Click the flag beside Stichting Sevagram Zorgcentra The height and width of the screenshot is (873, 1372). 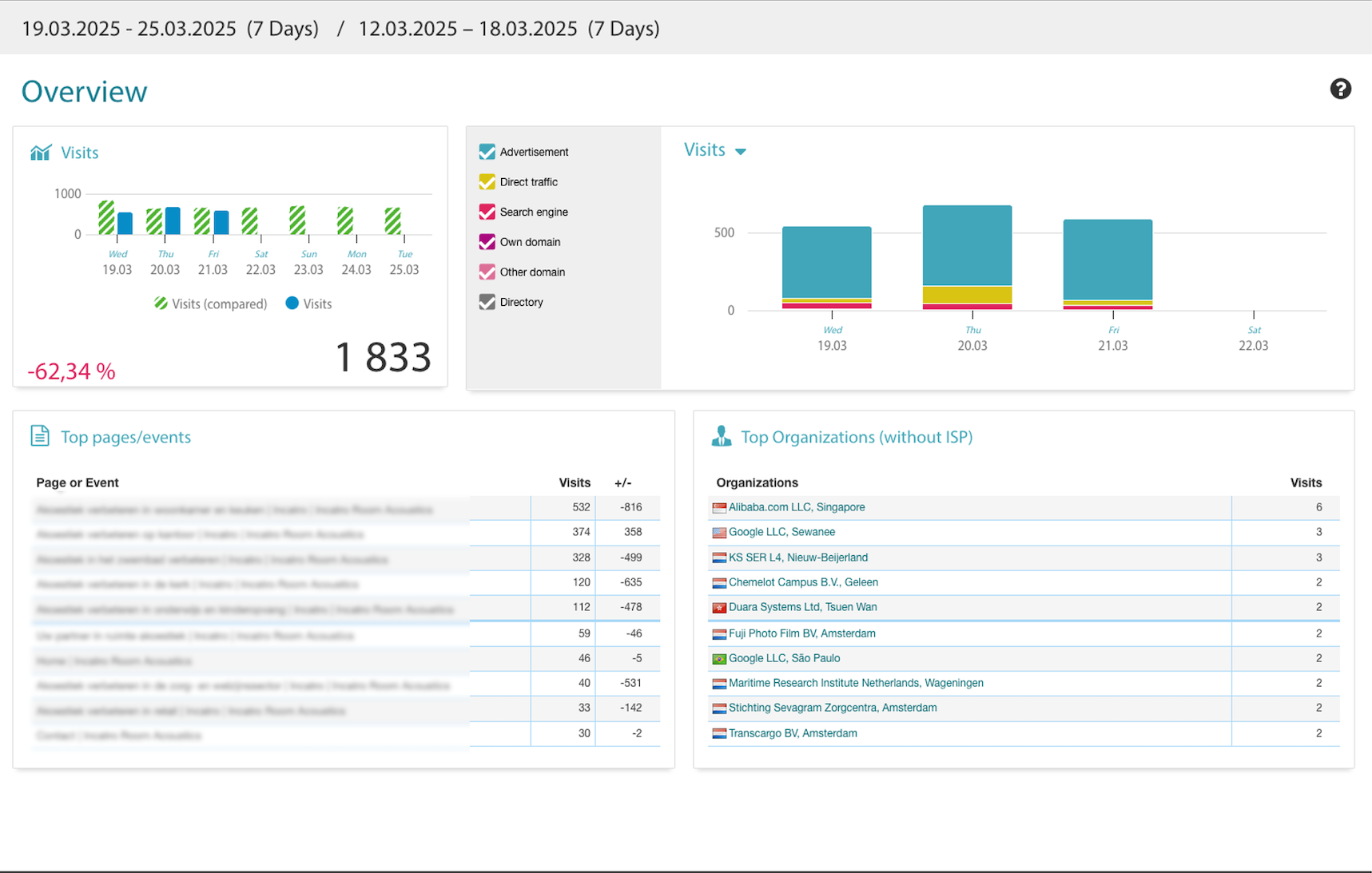tap(719, 708)
